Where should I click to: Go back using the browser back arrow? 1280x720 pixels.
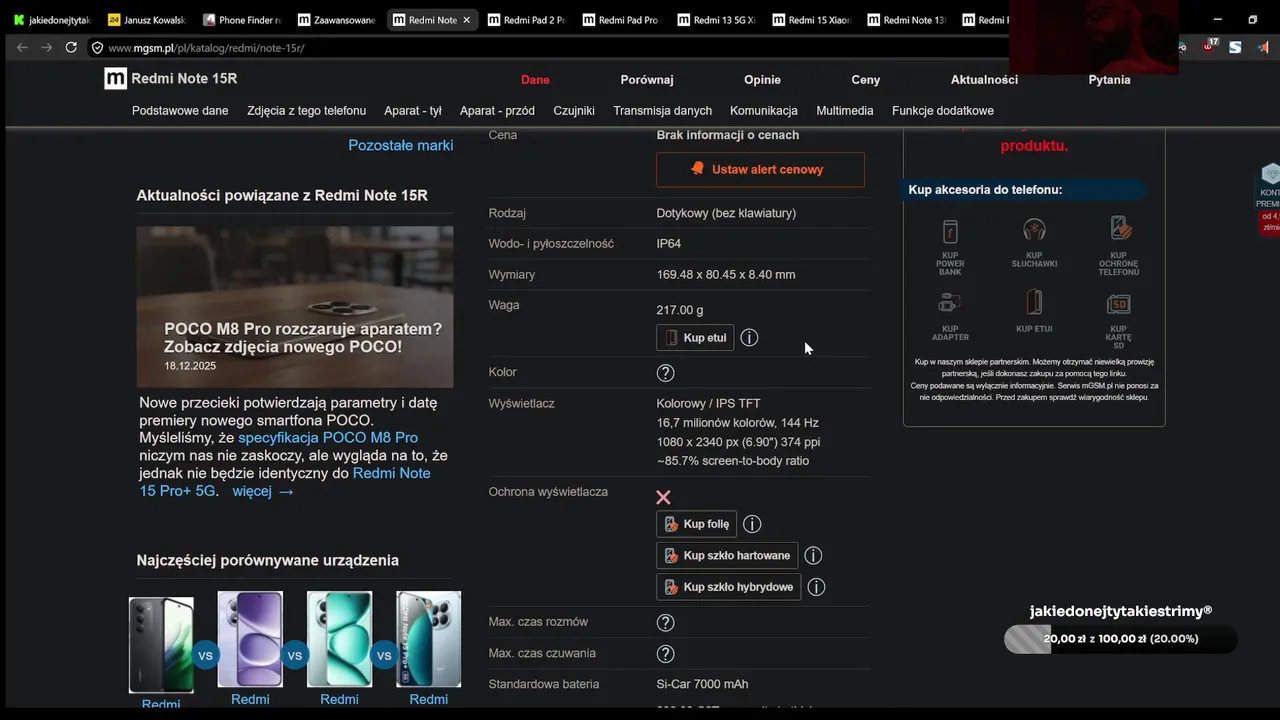click(22, 47)
